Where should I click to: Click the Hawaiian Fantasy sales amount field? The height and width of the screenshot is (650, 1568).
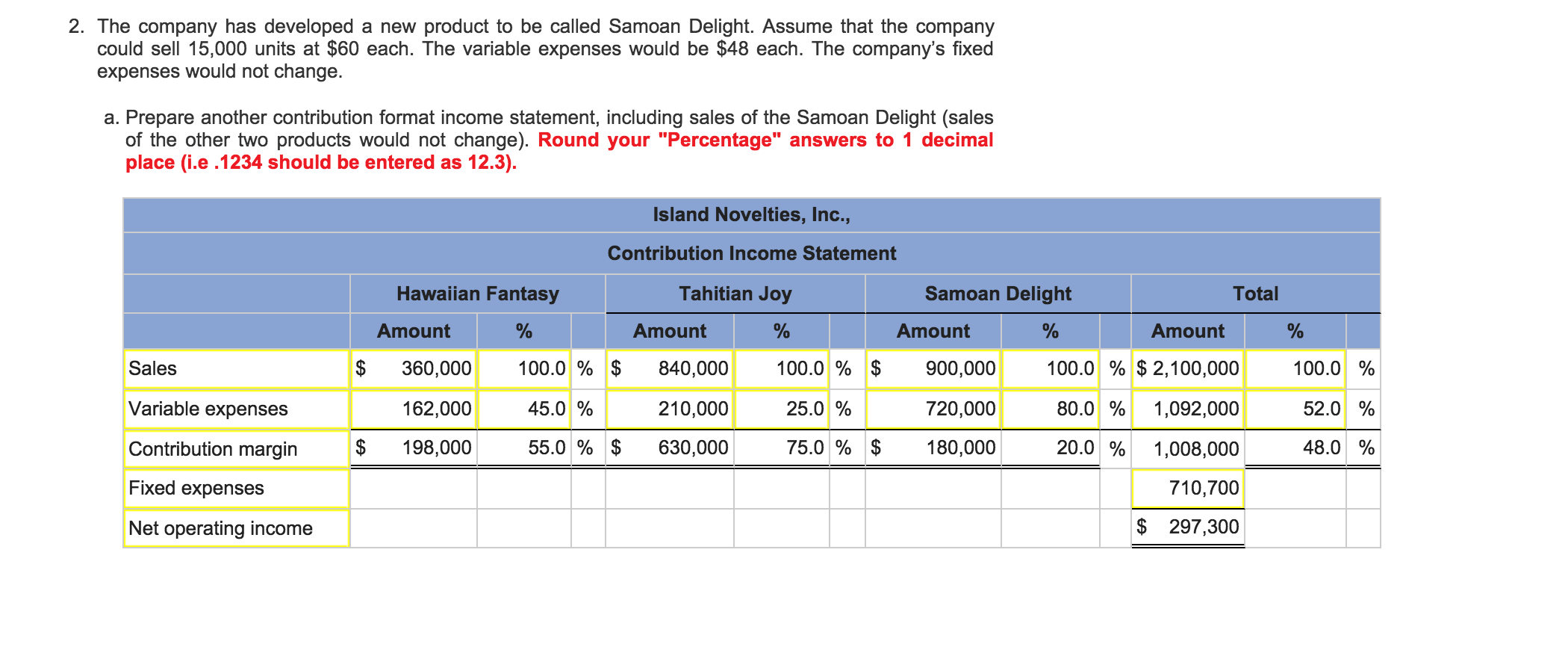click(x=414, y=368)
